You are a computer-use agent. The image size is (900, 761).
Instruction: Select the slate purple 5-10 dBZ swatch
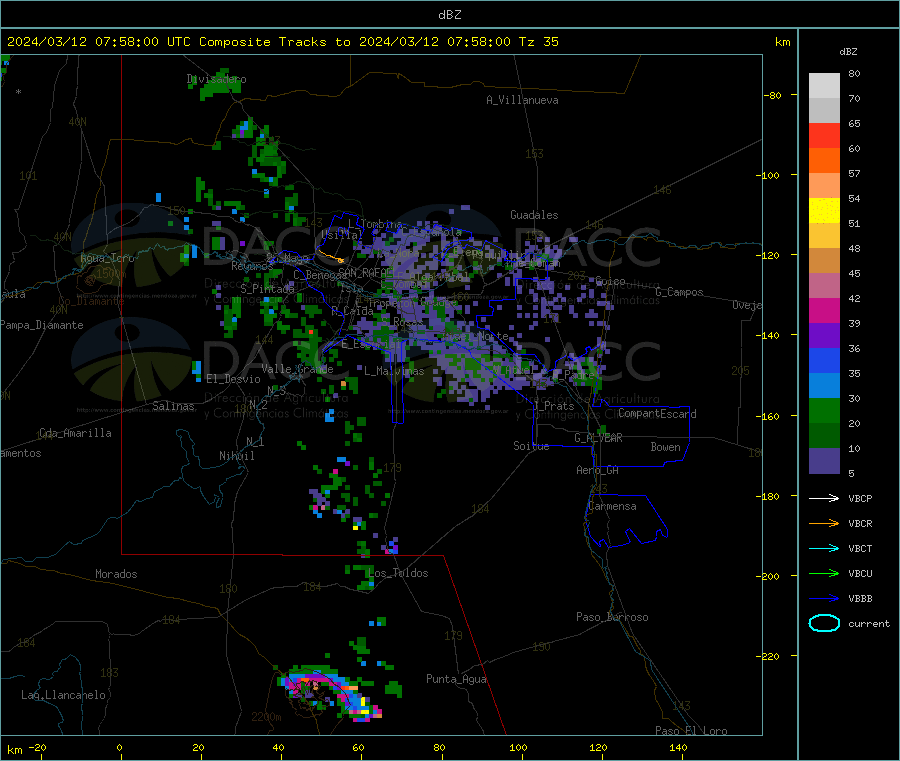tap(824, 460)
